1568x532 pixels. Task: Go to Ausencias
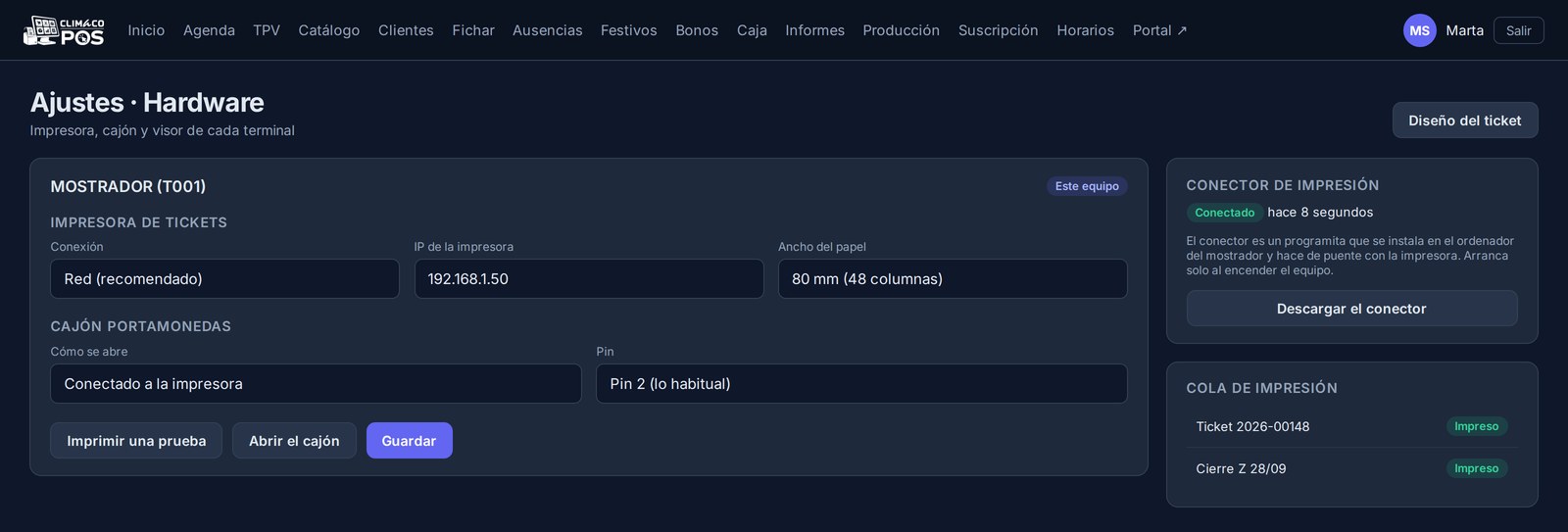548,30
